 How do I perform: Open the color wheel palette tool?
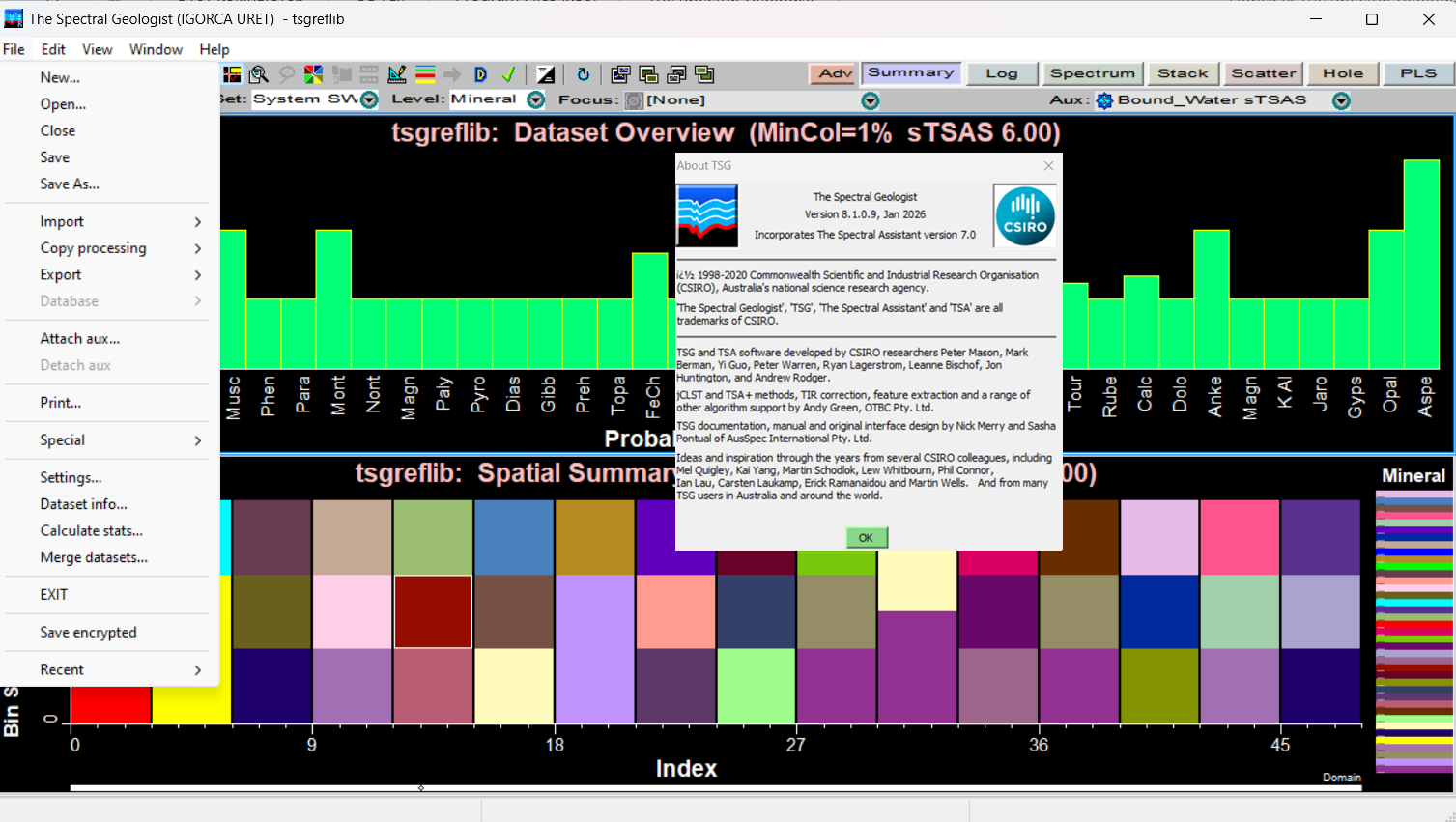(314, 74)
